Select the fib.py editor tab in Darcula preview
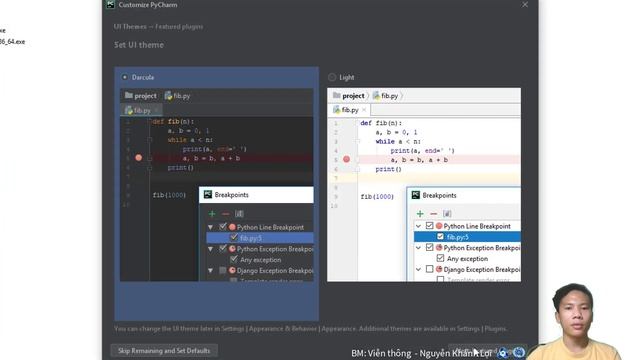The width and height of the screenshot is (640, 360). click(142, 110)
